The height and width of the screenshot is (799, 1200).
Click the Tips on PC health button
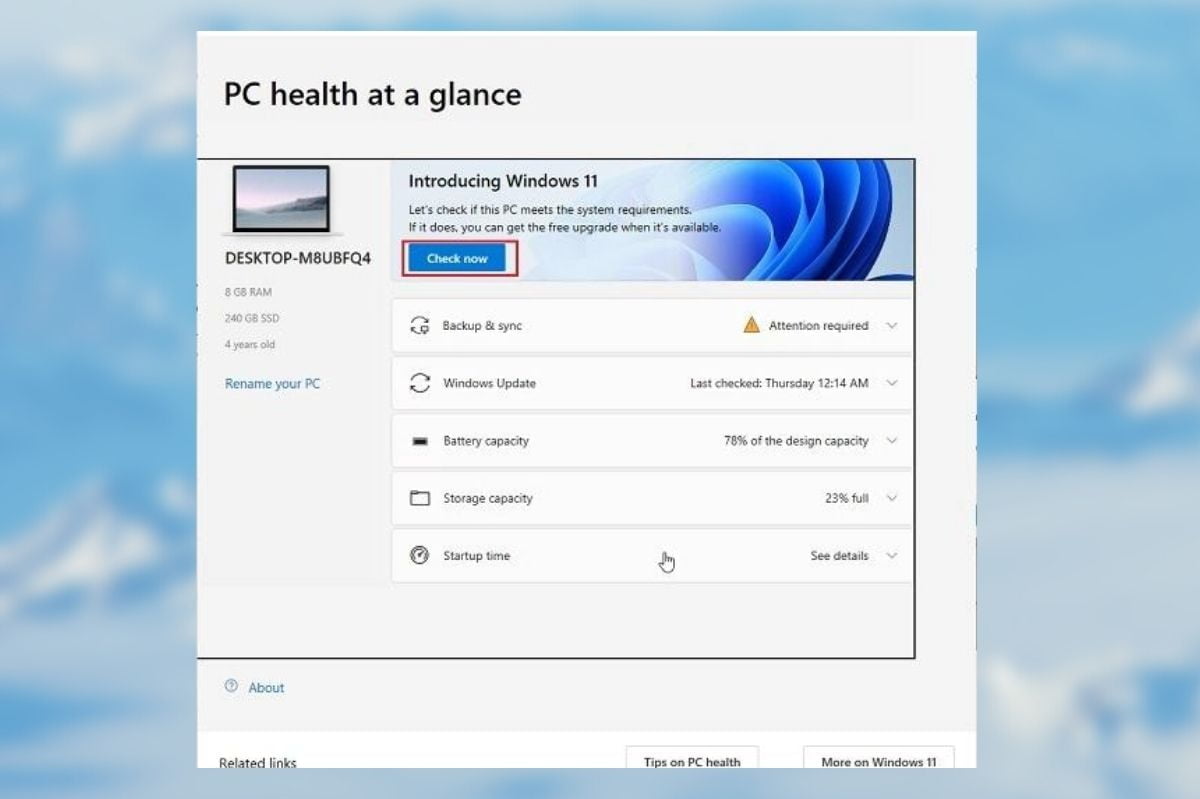tap(692, 761)
